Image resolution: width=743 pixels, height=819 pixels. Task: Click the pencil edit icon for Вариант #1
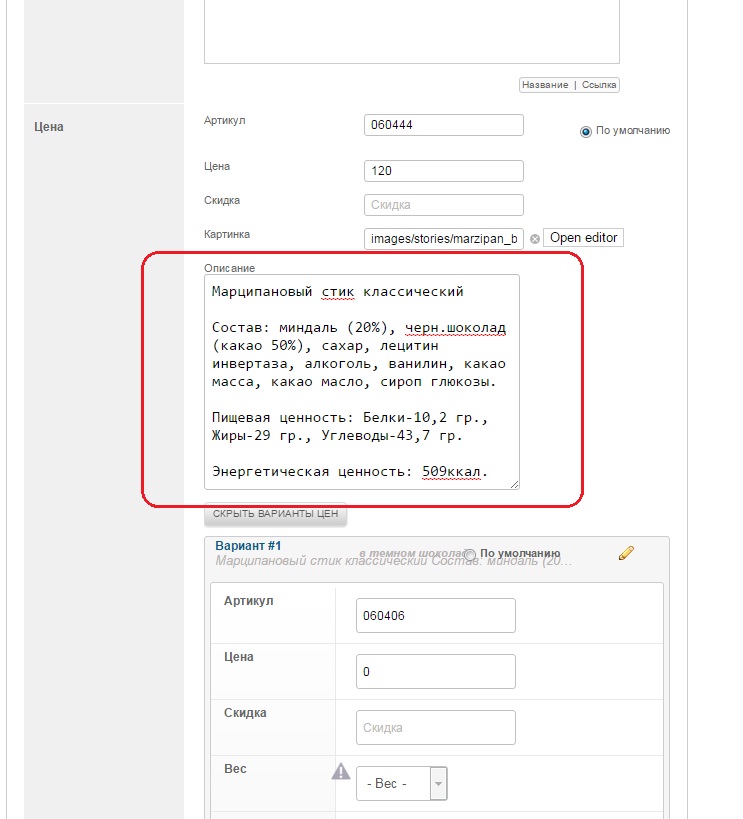coord(627,552)
